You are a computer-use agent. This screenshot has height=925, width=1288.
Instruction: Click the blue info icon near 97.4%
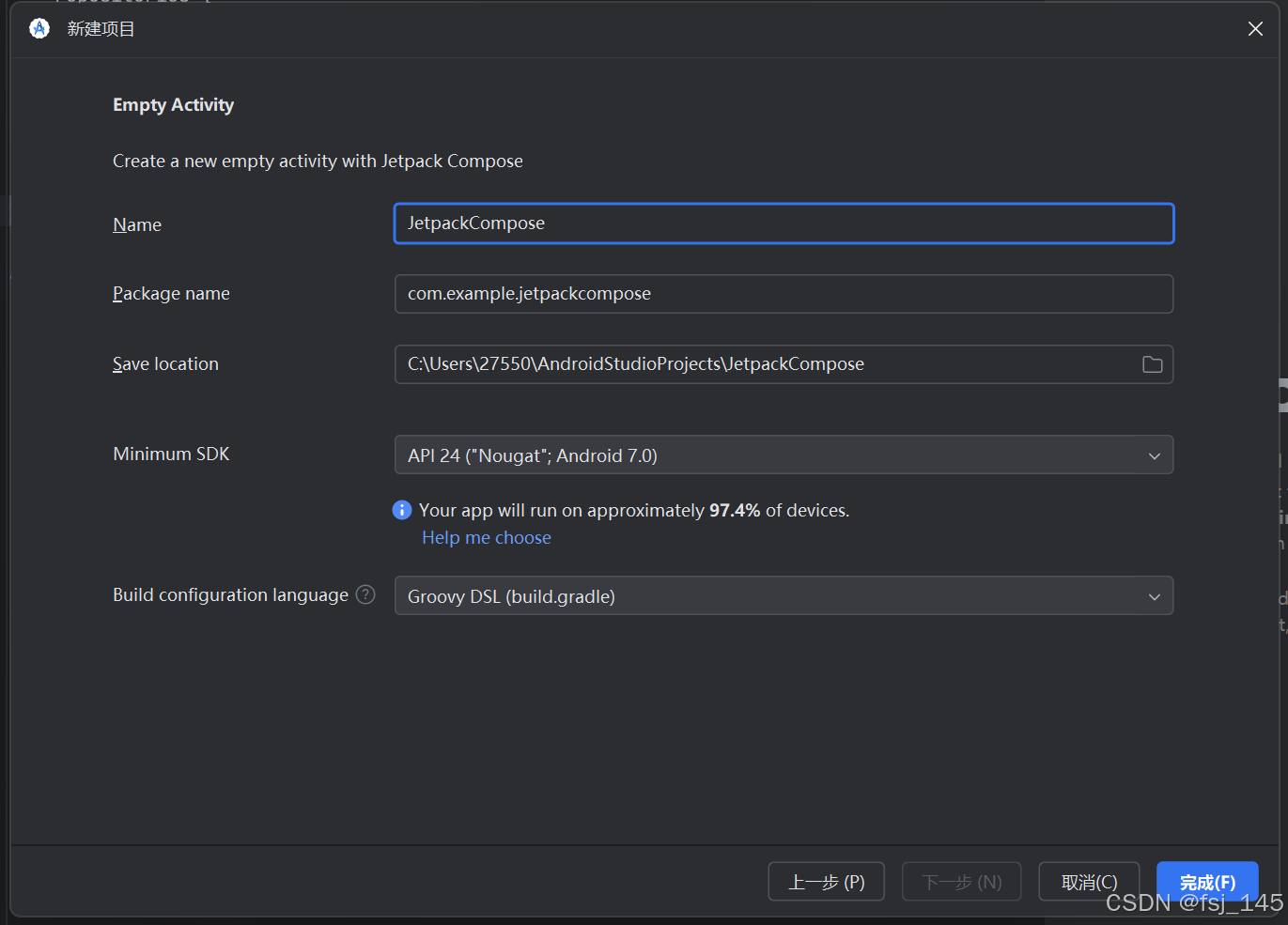401,509
